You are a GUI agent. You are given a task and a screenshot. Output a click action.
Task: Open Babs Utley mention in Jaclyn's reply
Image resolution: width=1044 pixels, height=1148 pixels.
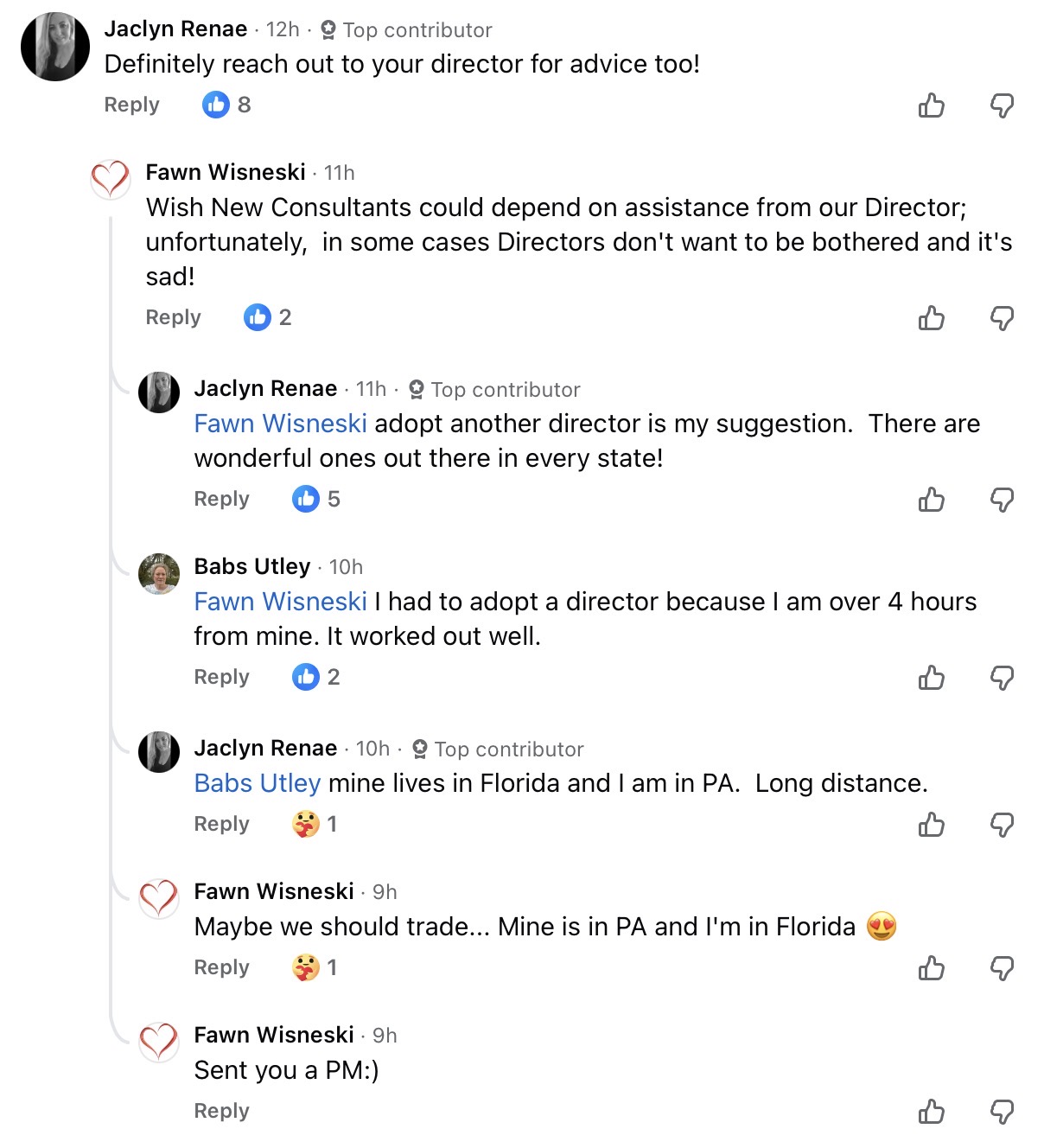[x=258, y=783]
